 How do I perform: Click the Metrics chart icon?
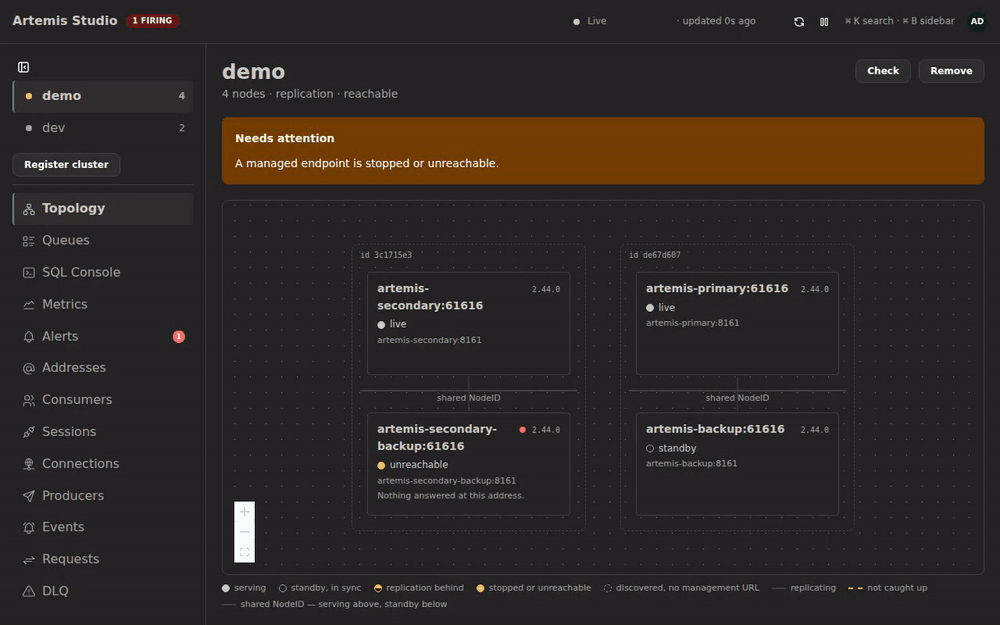point(29,305)
